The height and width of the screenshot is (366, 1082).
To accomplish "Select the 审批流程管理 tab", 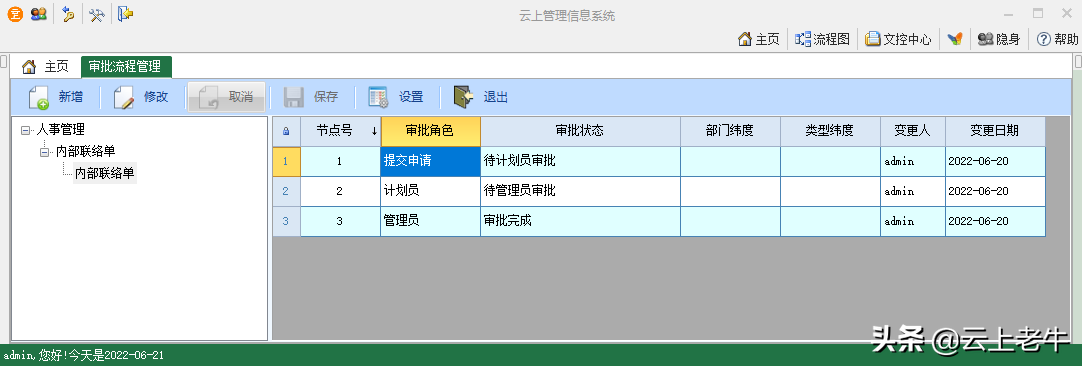I will pos(126,67).
